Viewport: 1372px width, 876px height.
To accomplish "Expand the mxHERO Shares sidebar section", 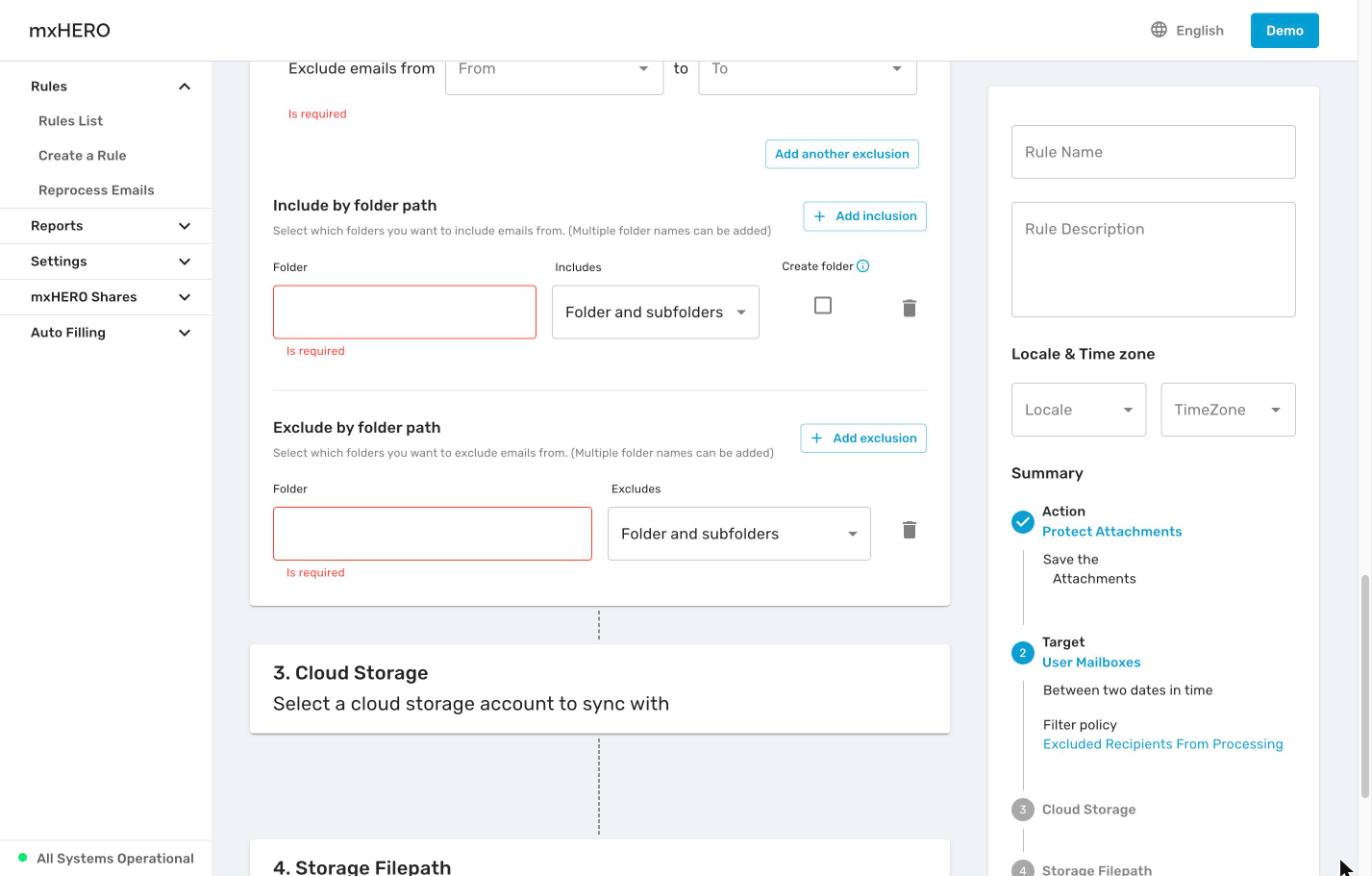I will click(x=106, y=297).
